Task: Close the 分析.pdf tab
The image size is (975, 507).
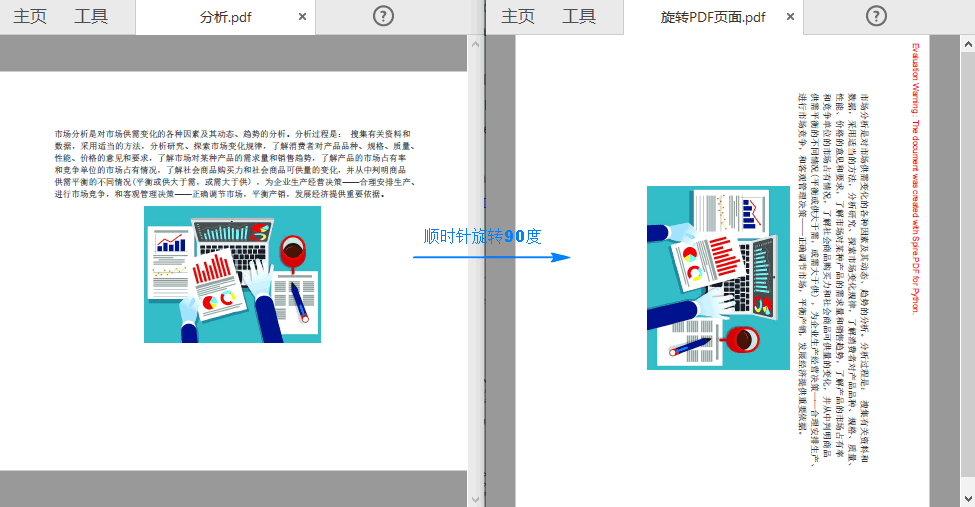Action: (302, 17)
